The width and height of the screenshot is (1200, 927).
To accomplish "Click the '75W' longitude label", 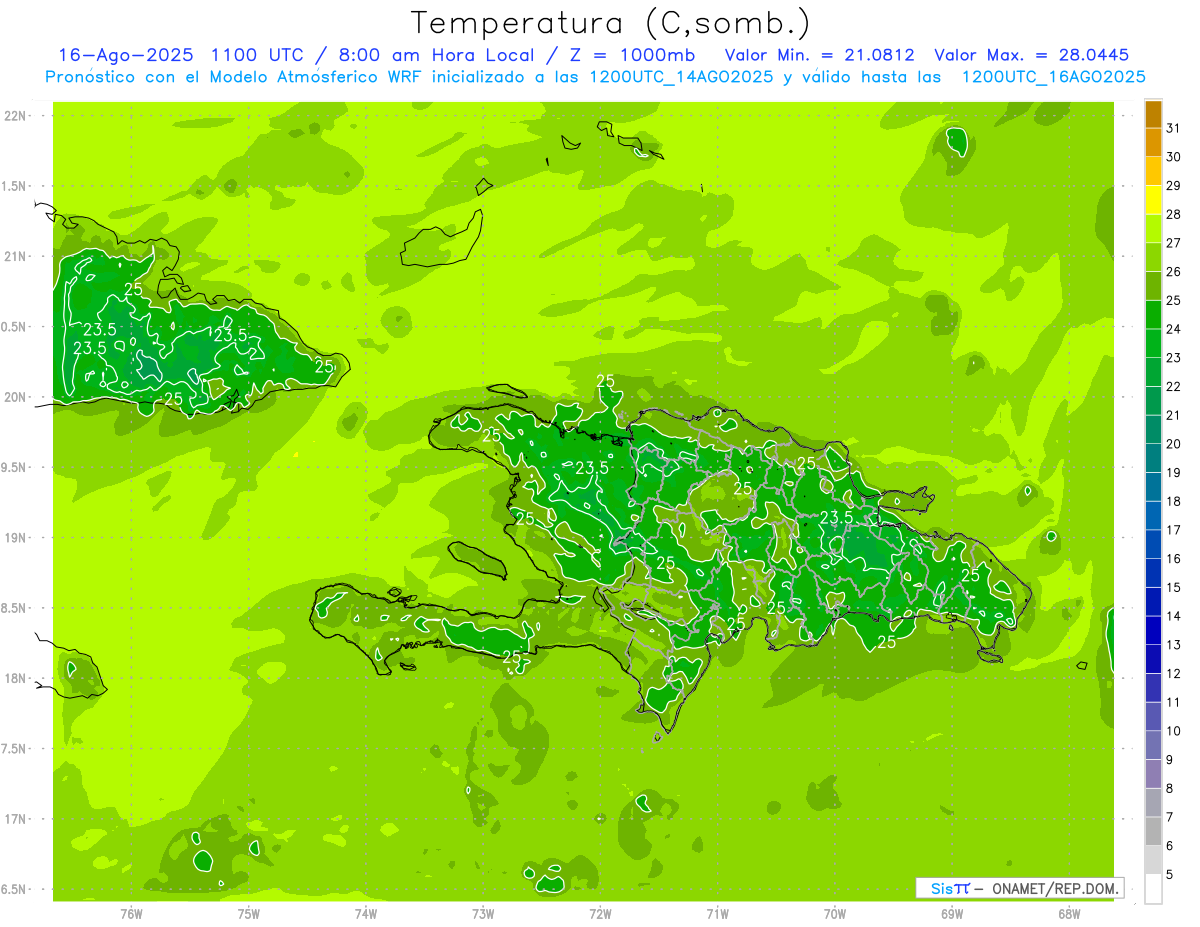I will click(x=249, y=913).
